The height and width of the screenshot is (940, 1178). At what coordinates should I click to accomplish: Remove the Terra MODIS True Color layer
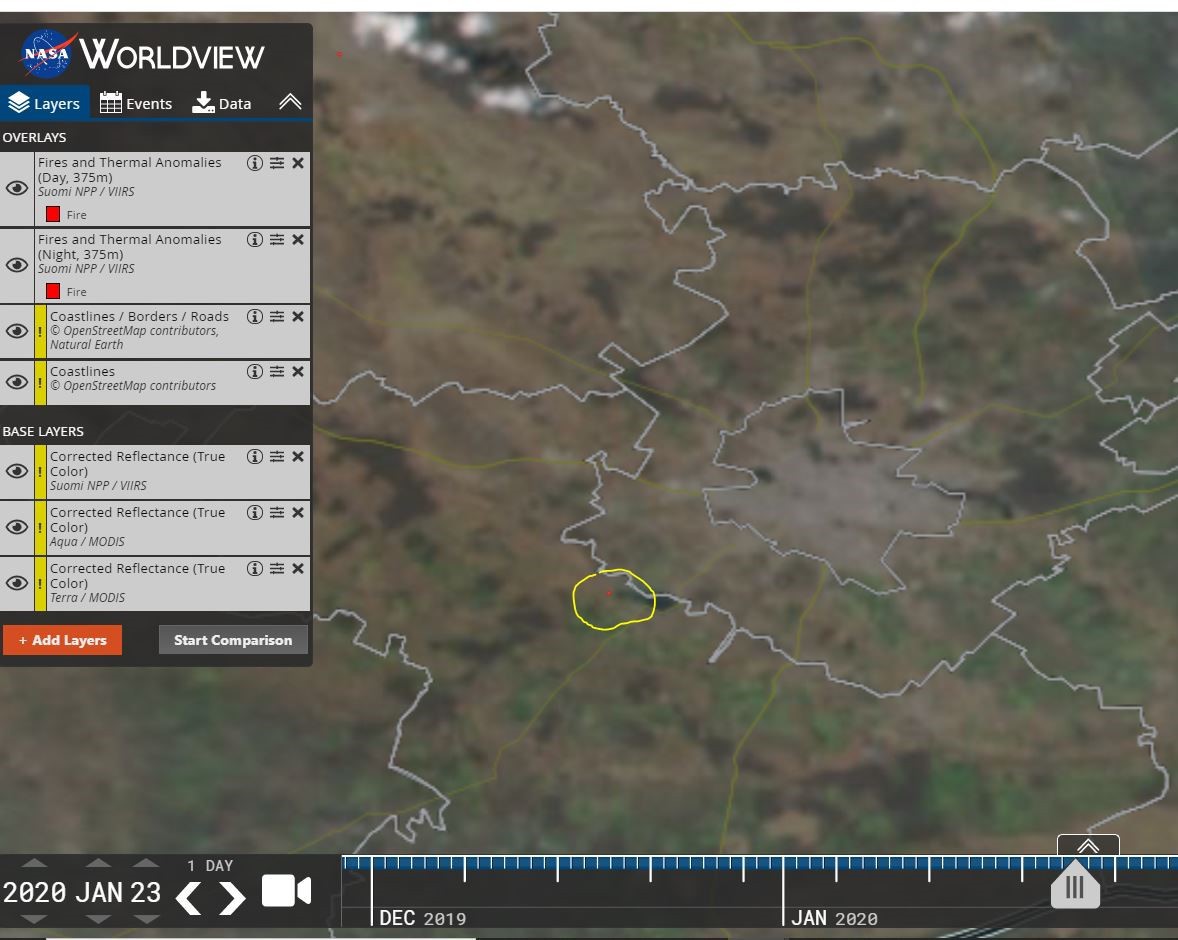tap(298, 569)
